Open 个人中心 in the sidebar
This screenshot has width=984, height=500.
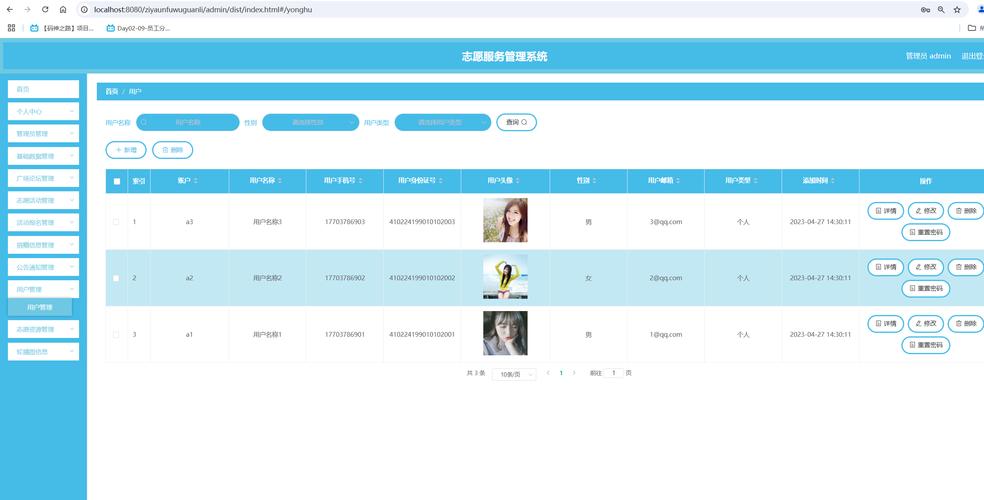[43, 111]
